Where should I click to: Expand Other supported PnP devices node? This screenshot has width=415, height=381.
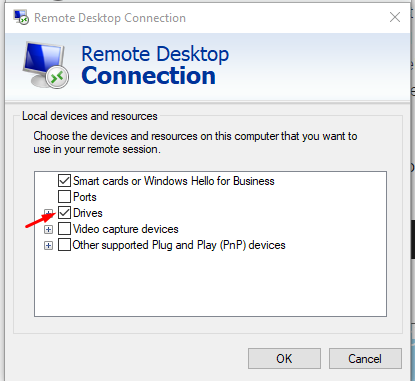click(49, 246)
